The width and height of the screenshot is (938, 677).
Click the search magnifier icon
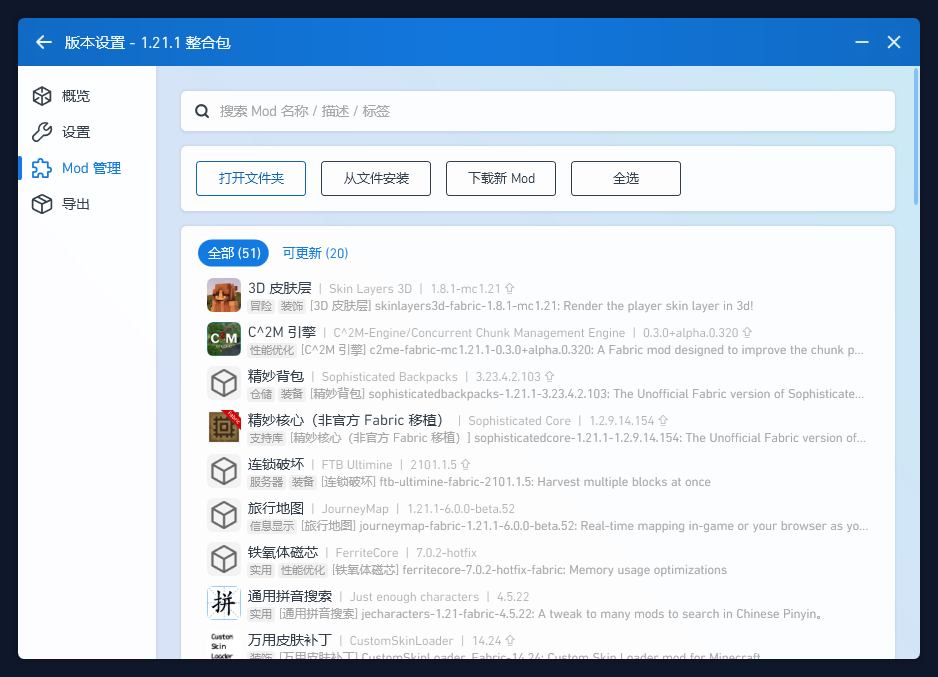tap(202, 111)
